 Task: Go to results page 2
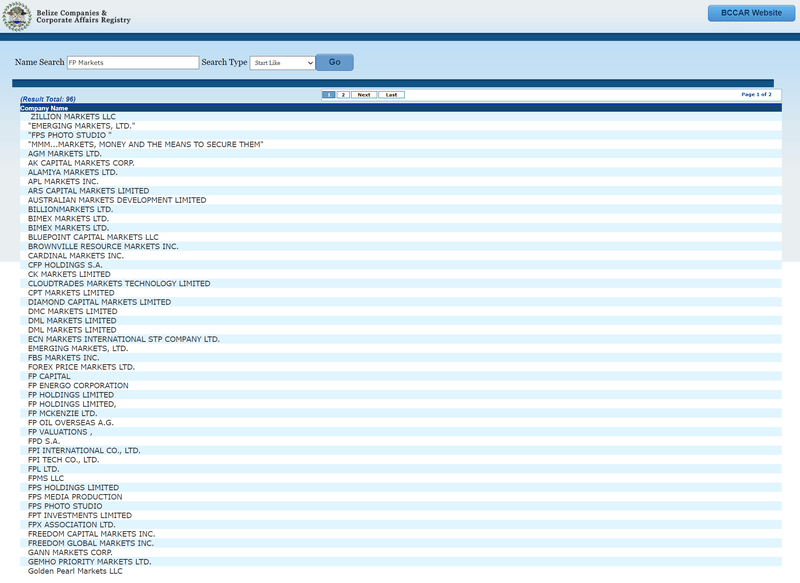(x=343, y=95)
